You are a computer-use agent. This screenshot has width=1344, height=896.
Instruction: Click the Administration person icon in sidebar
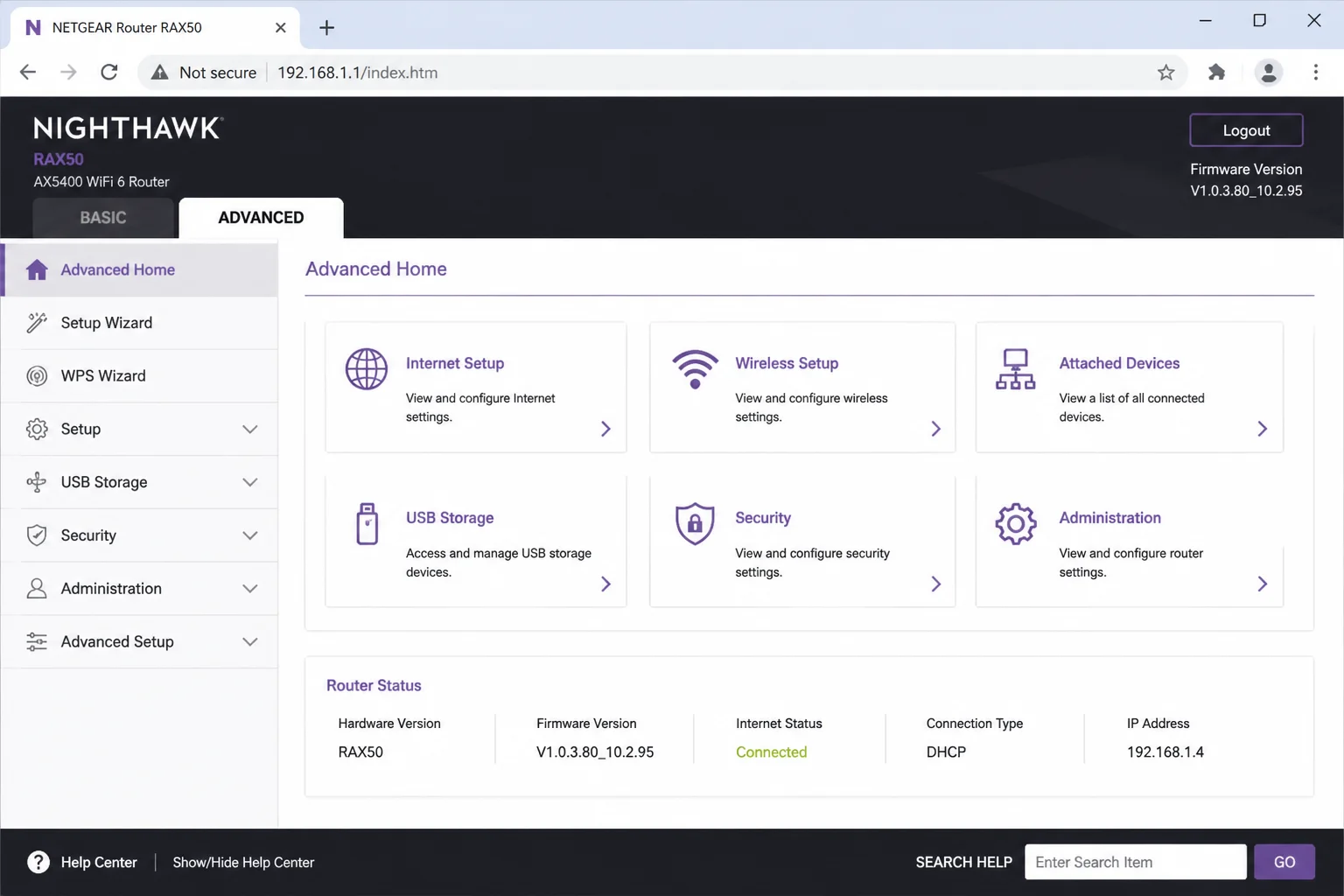(x=37, y=589)
